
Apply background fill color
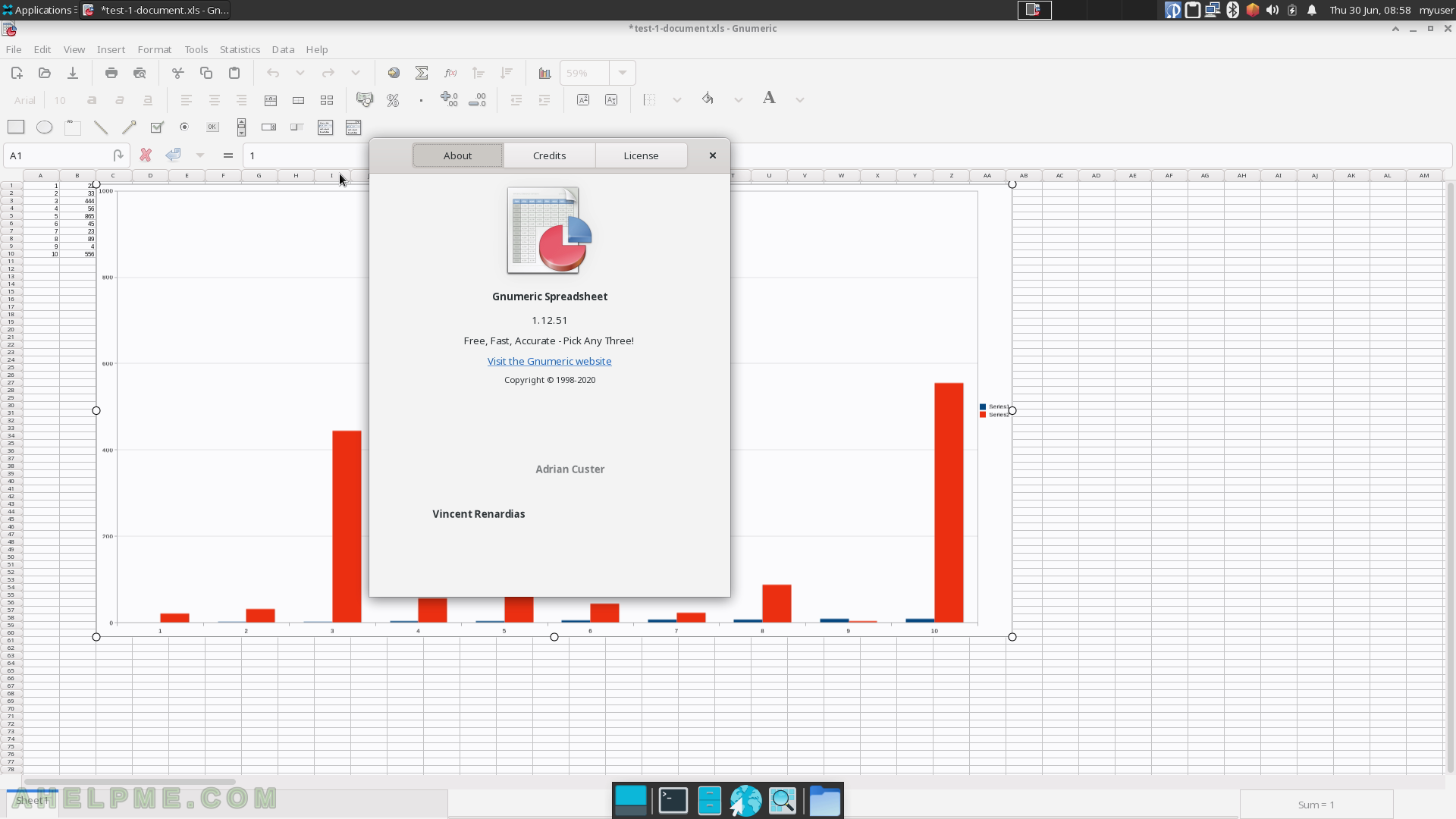click(708, 99)
